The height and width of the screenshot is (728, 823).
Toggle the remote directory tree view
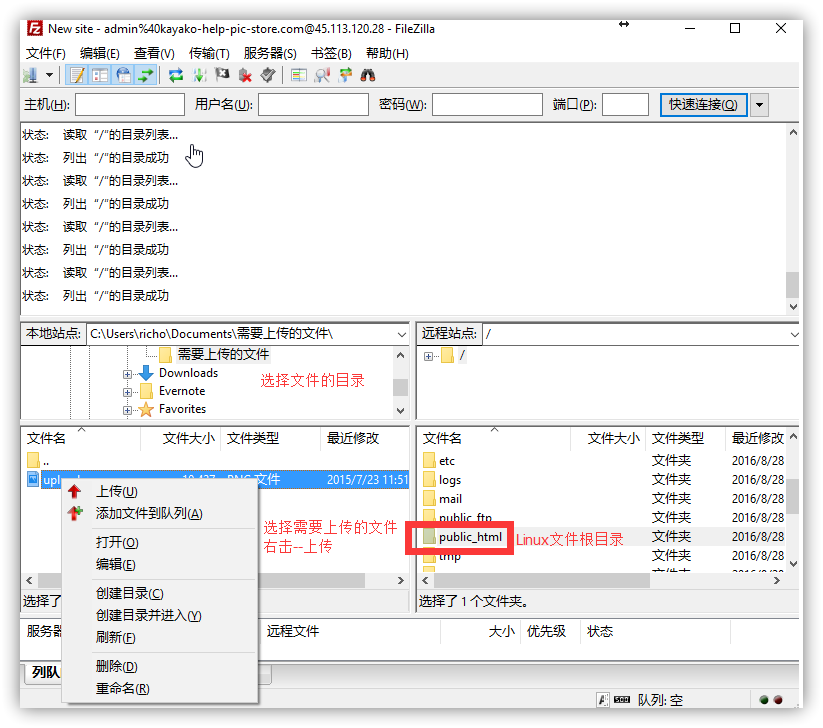click(123, 76)
